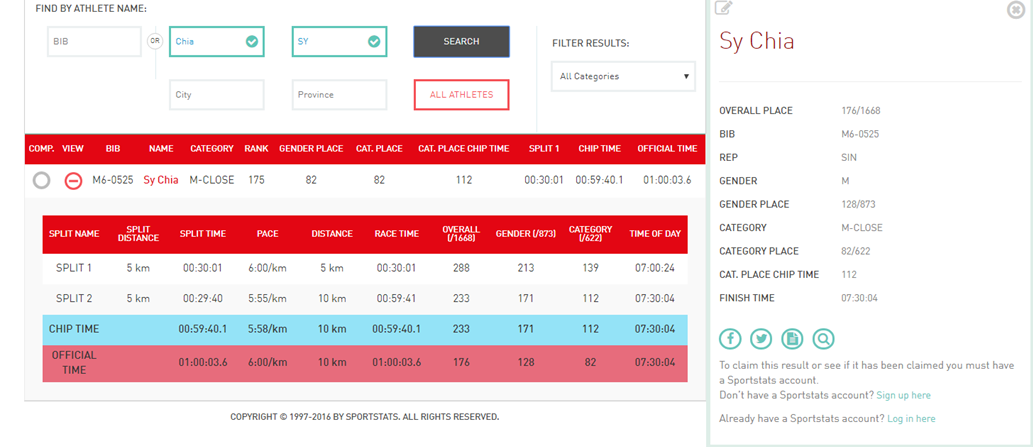Click the City input field
This screenshot has height=447, width=1033.
pos(217,95)
